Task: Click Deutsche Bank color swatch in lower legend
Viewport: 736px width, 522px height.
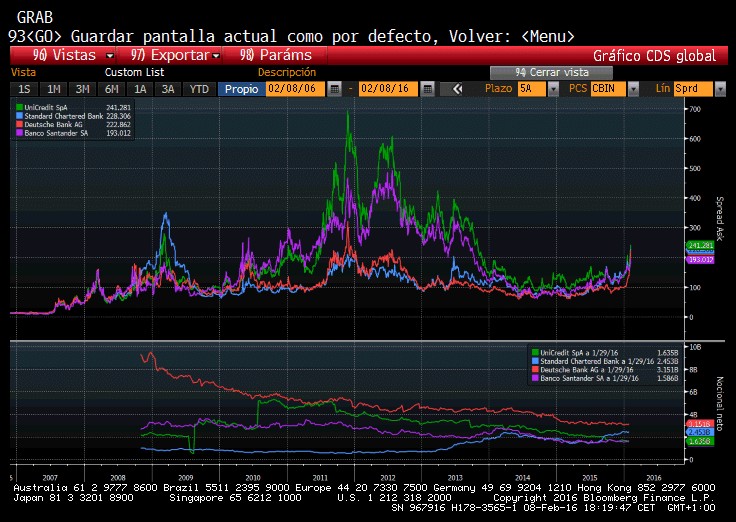Action: point(531,368)
